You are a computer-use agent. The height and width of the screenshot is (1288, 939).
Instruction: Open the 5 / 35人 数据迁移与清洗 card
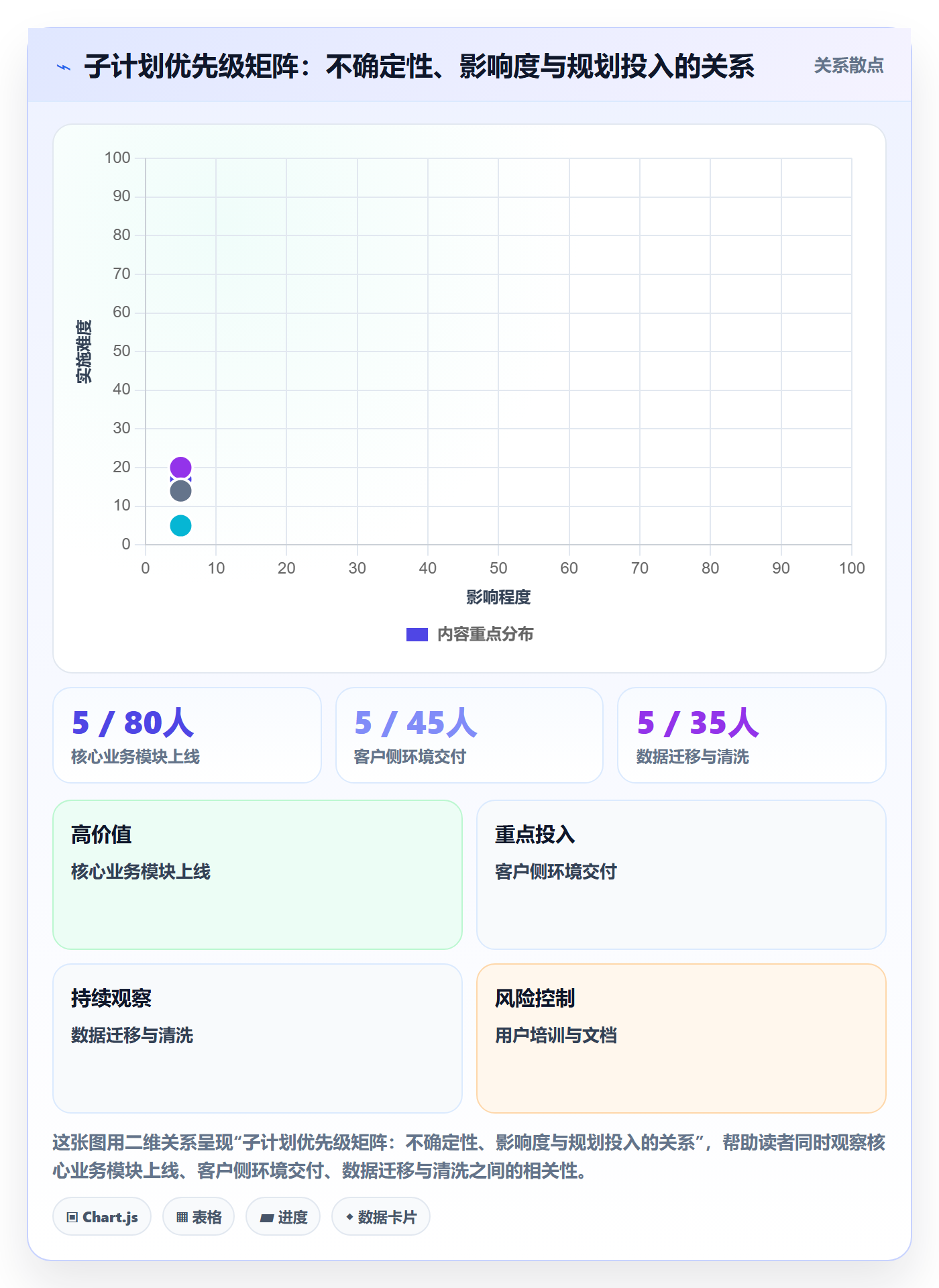[752, 735]
